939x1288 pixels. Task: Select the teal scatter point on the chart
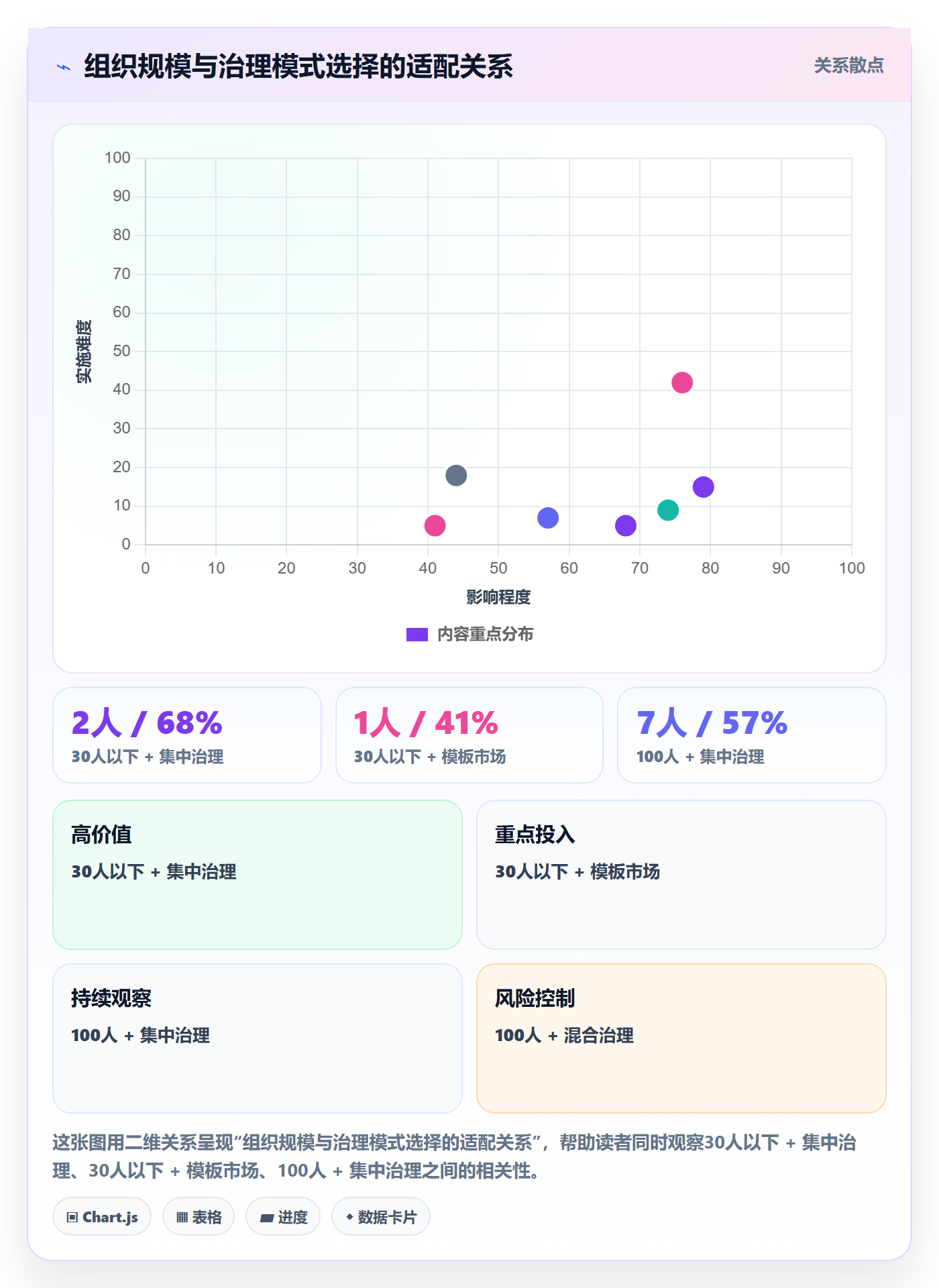pyautogui.click(x=668, y=510)
